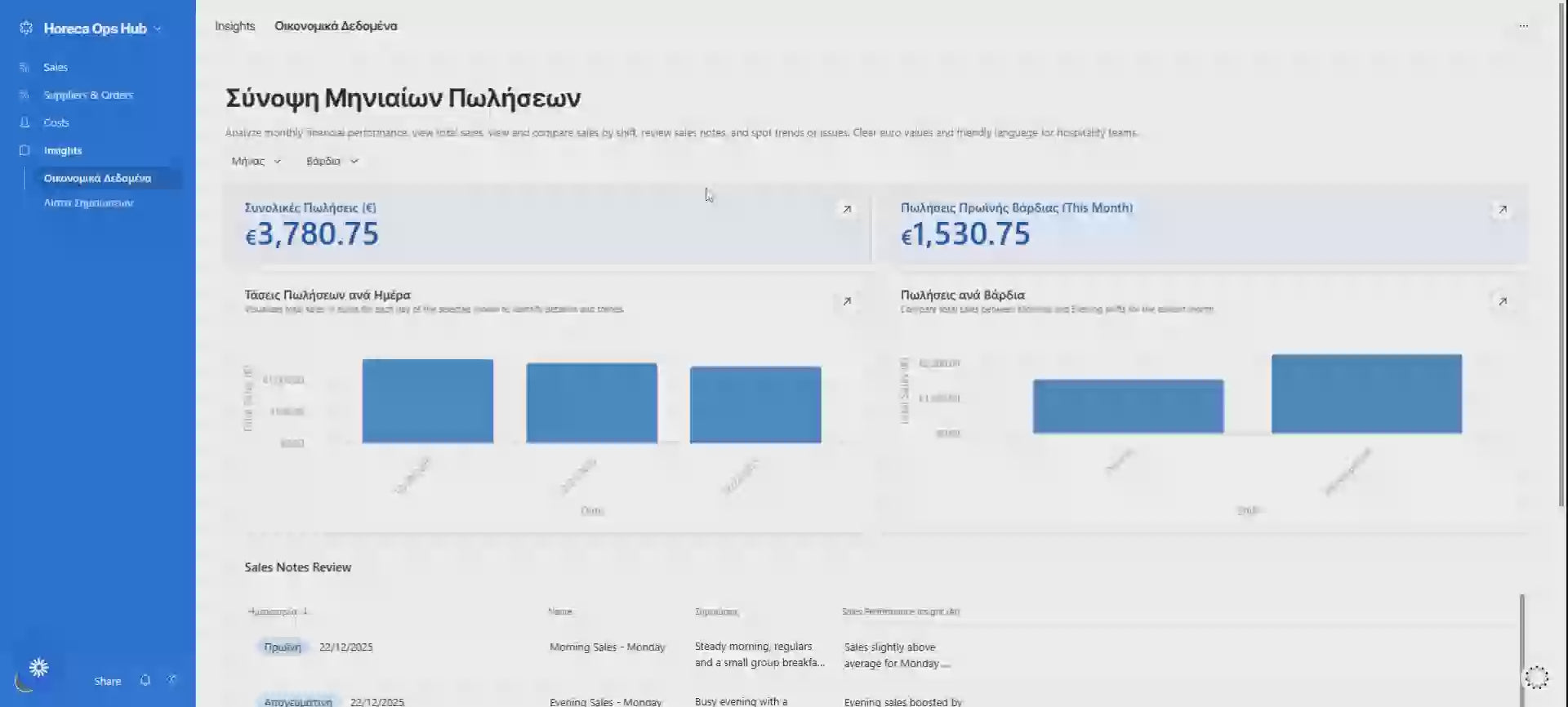This screenshot has width=1568, height=707.
Task: Open the Sales section icon in sidebar
Action: click(x=24, y=68)
